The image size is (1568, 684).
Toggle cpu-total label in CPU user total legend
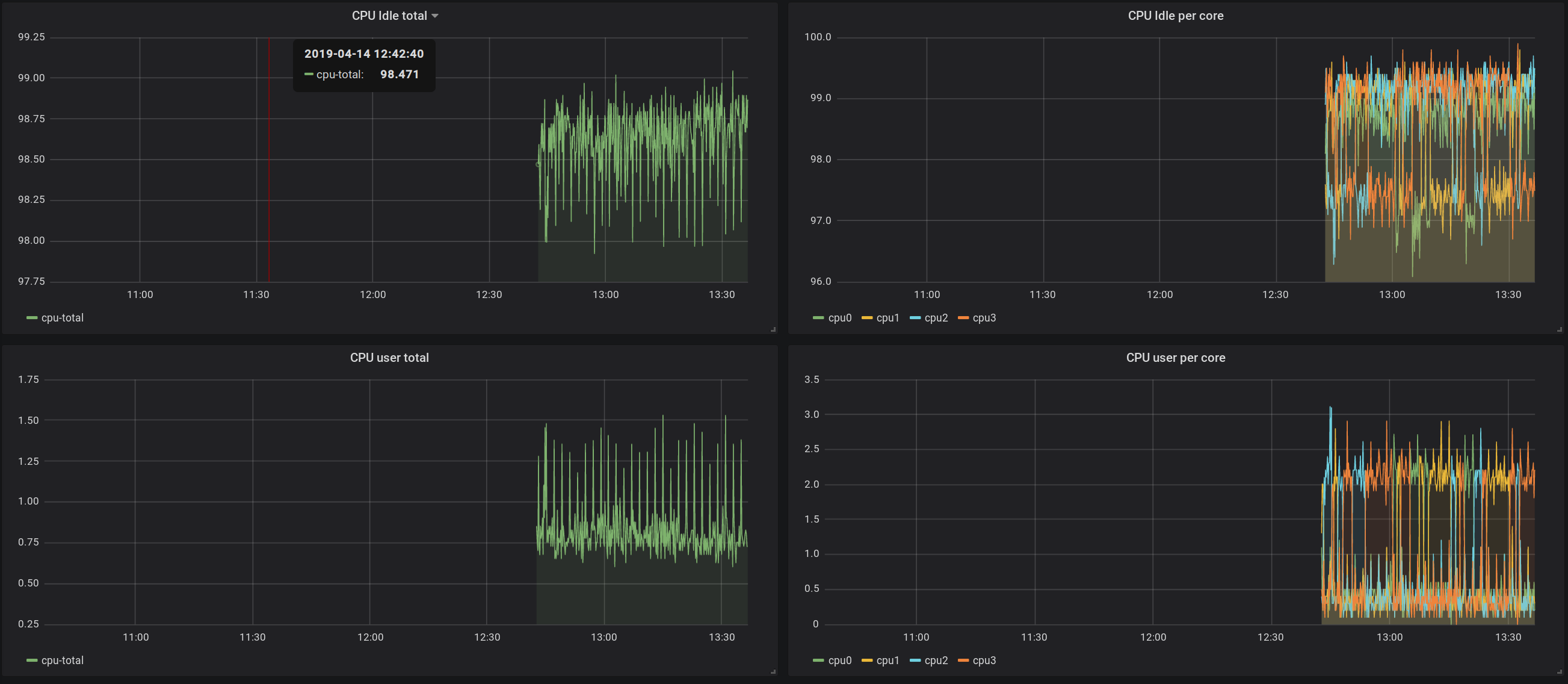(62, 661)
